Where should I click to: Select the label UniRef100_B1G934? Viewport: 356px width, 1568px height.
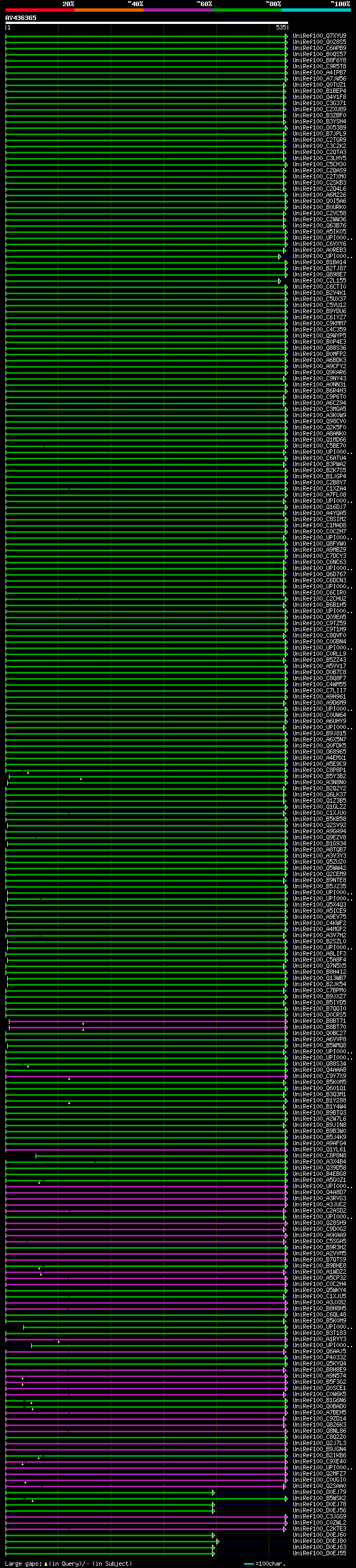(319, 844)
